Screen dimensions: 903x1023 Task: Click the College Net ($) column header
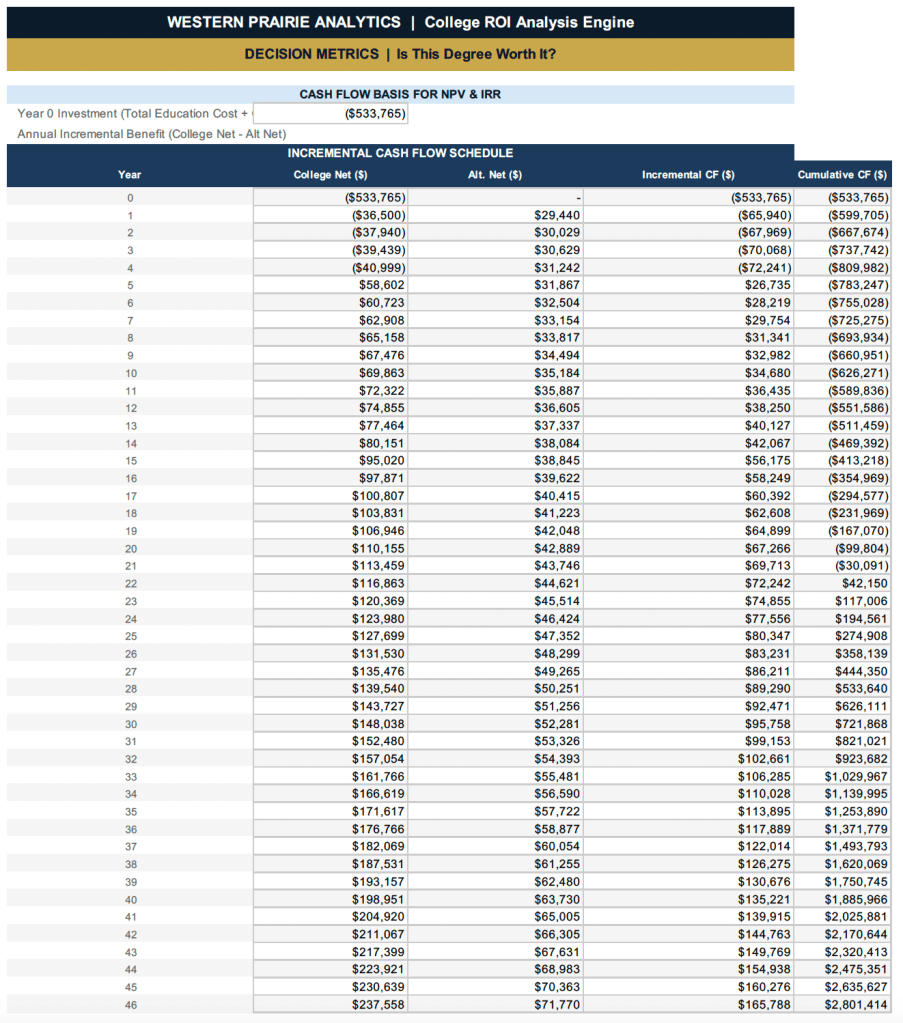pyautogui.click(x=330, y=175)
